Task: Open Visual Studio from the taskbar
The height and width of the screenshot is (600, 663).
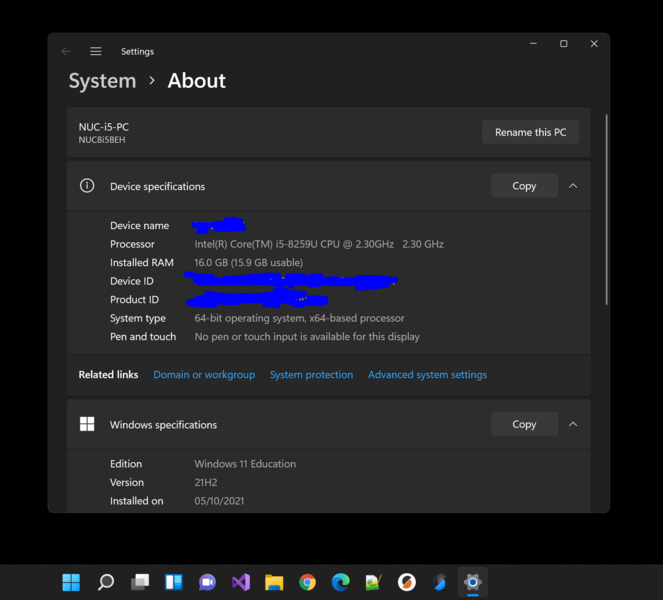Action: 241,582
